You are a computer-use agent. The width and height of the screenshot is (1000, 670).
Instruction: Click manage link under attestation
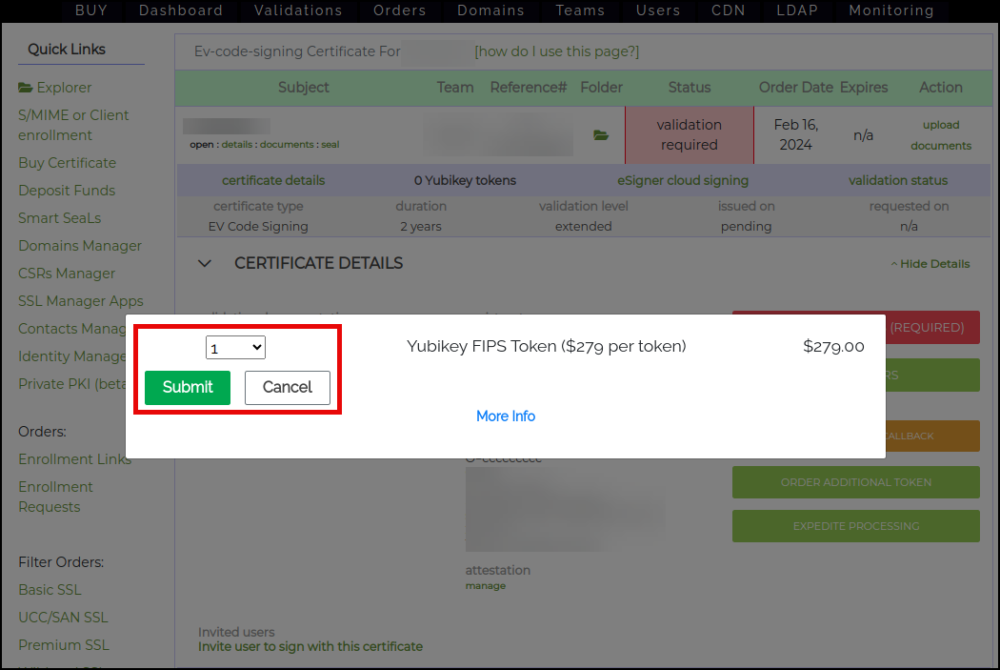click(x=485, y=586)
